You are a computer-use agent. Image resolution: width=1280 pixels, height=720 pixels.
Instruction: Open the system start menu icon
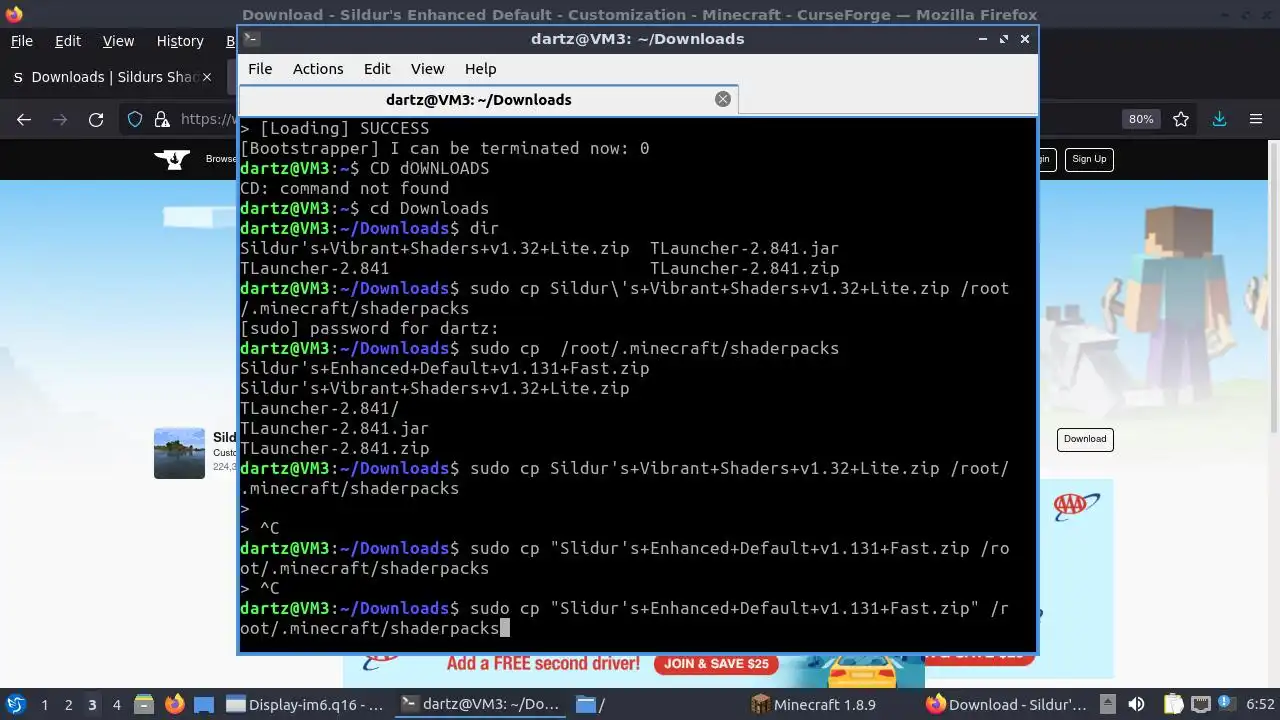15,704
